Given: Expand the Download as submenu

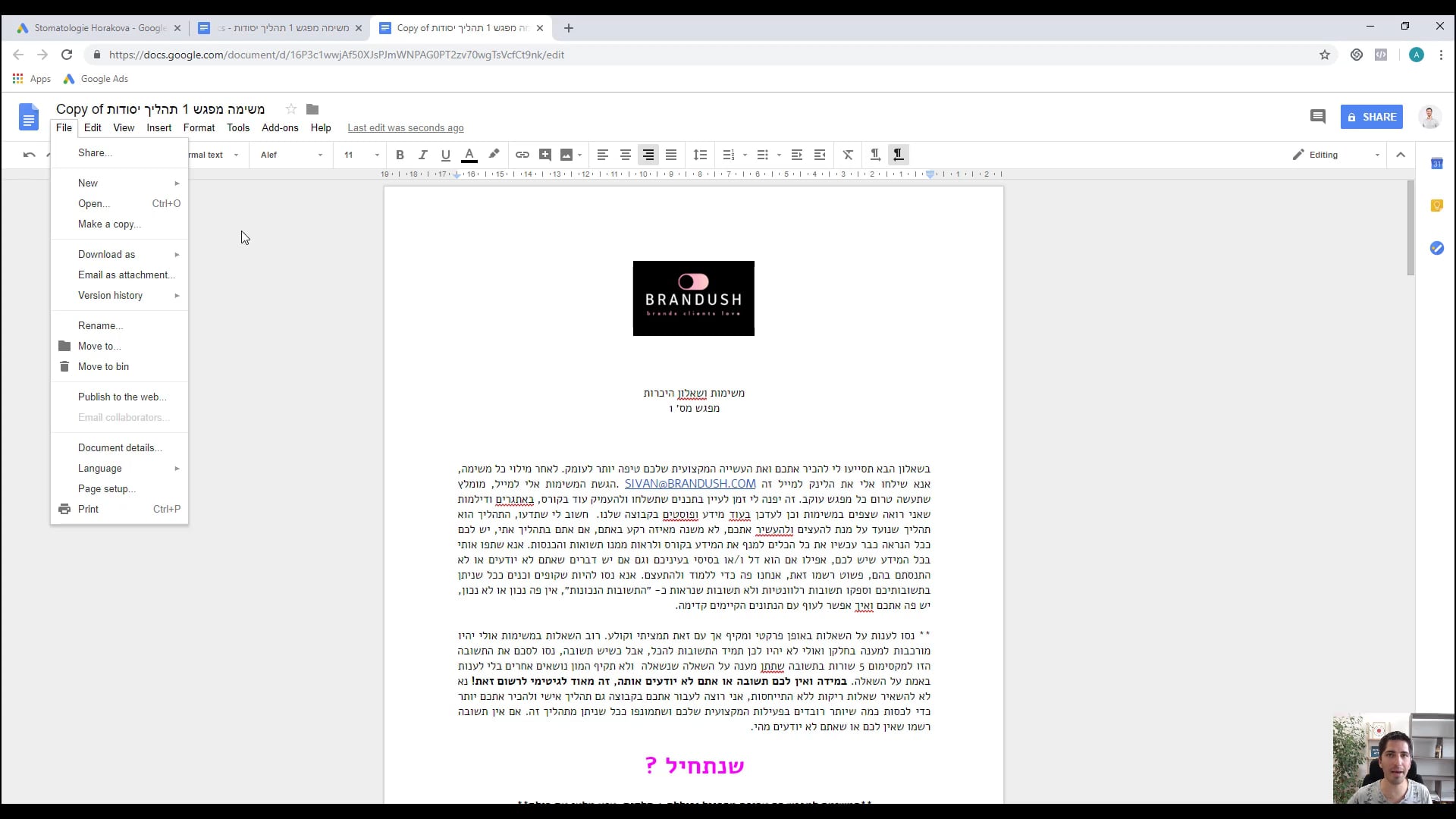Looking at the screenshot, I should point(106,254).
